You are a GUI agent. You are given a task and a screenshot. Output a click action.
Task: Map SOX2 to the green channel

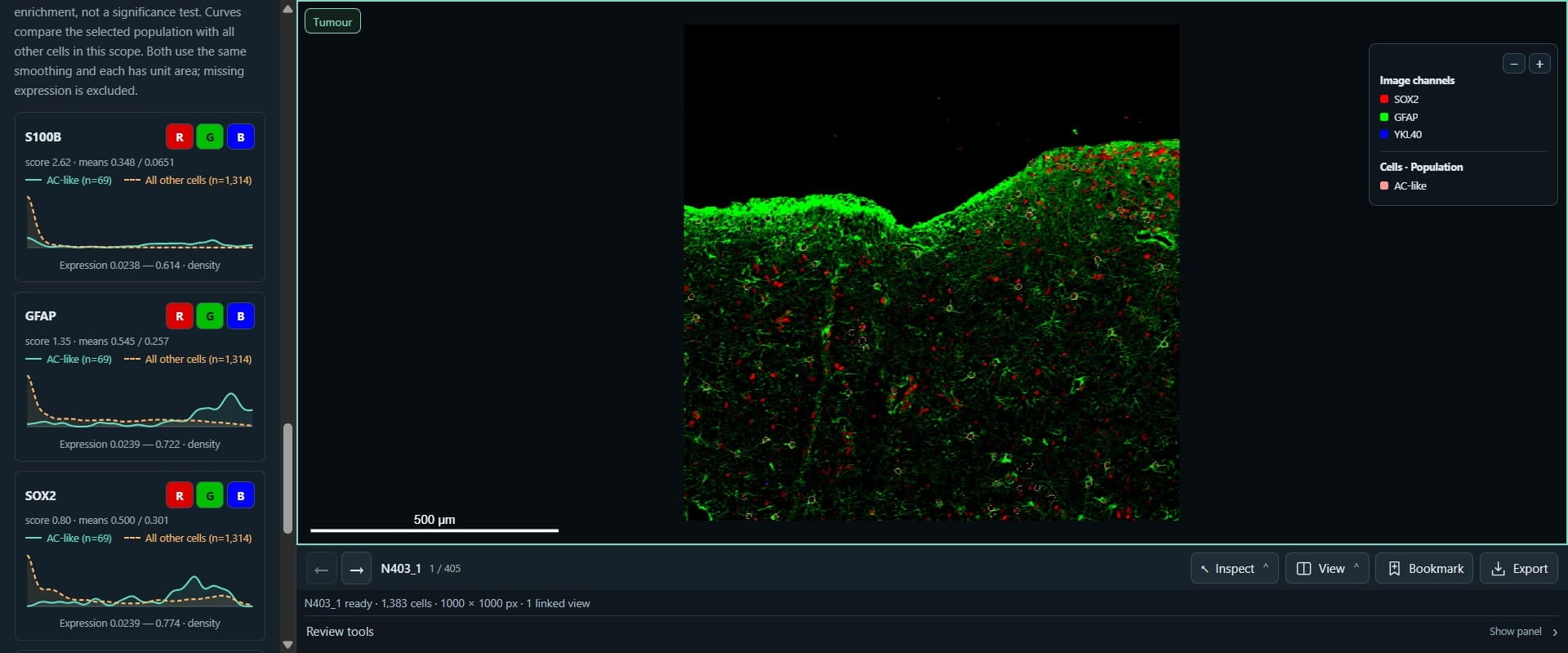pos(210,494)
